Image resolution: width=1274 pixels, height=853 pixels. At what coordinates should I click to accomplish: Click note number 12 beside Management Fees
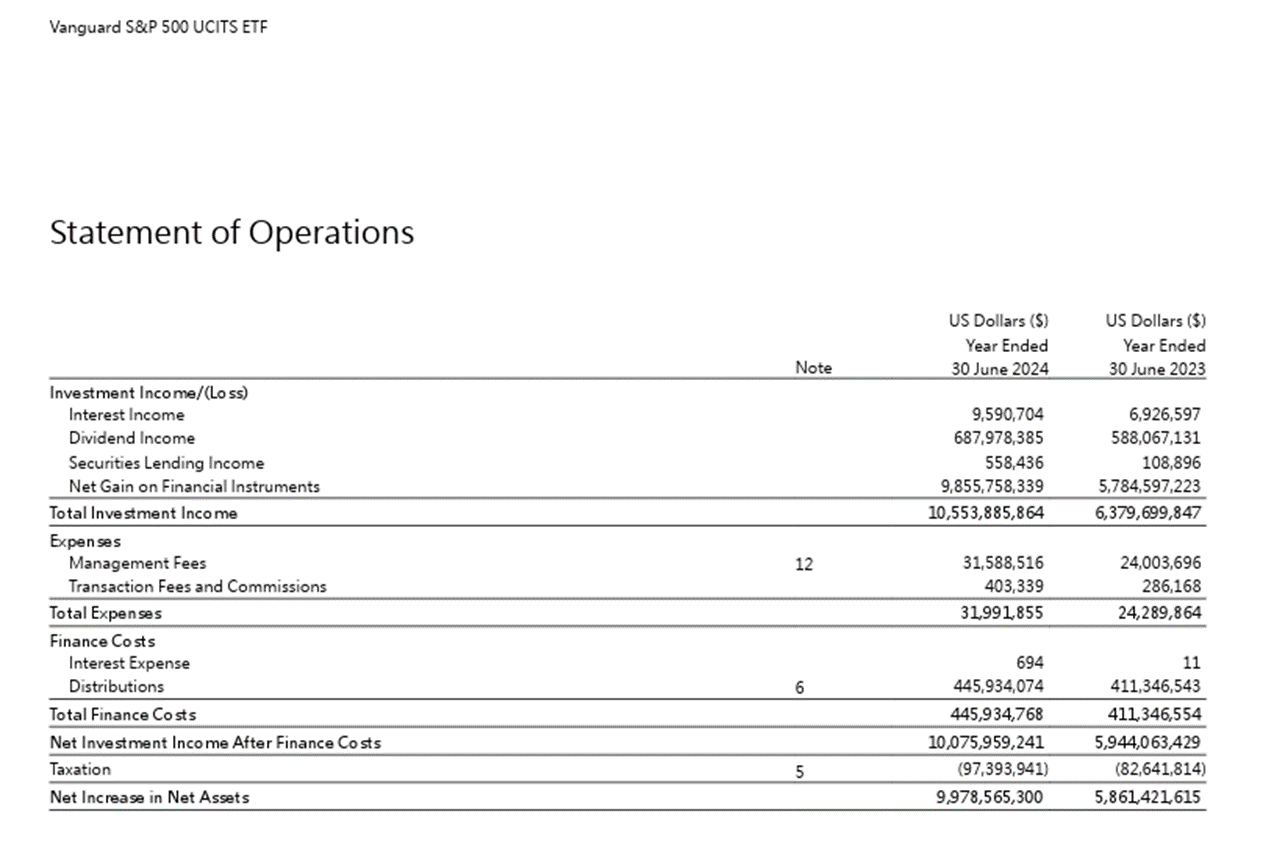point(804,564)
